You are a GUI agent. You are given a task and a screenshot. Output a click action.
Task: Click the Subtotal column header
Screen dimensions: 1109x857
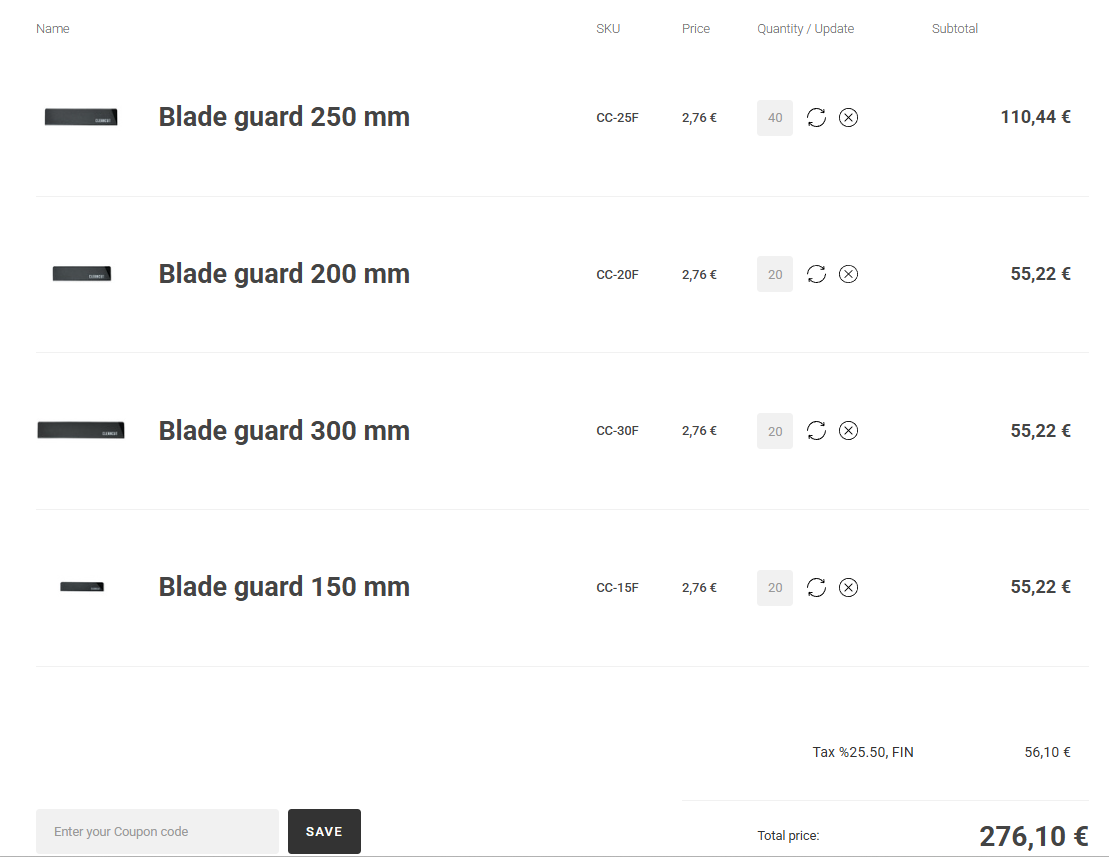pos(954,28)
